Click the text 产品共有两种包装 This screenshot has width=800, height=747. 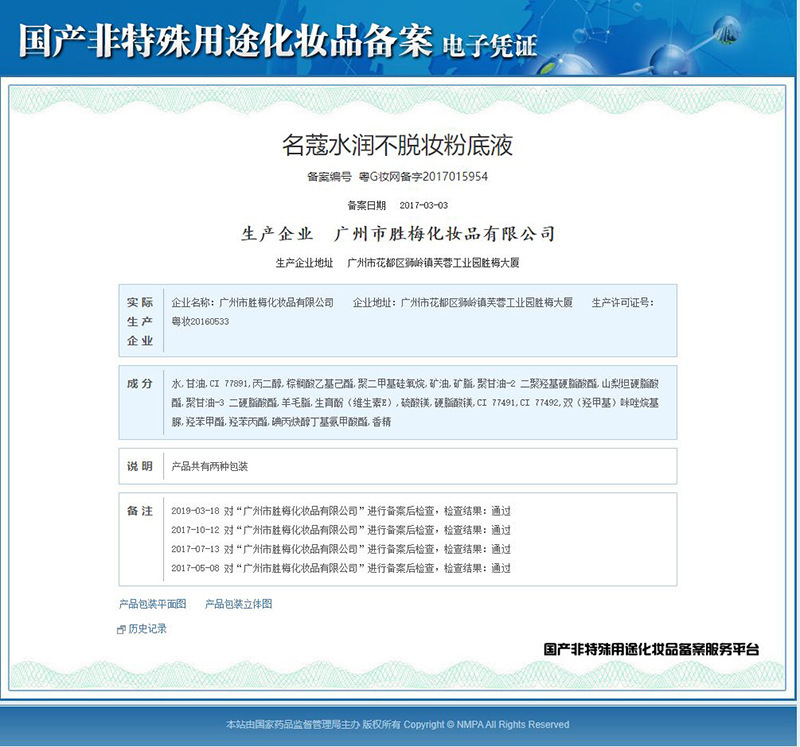210,466
